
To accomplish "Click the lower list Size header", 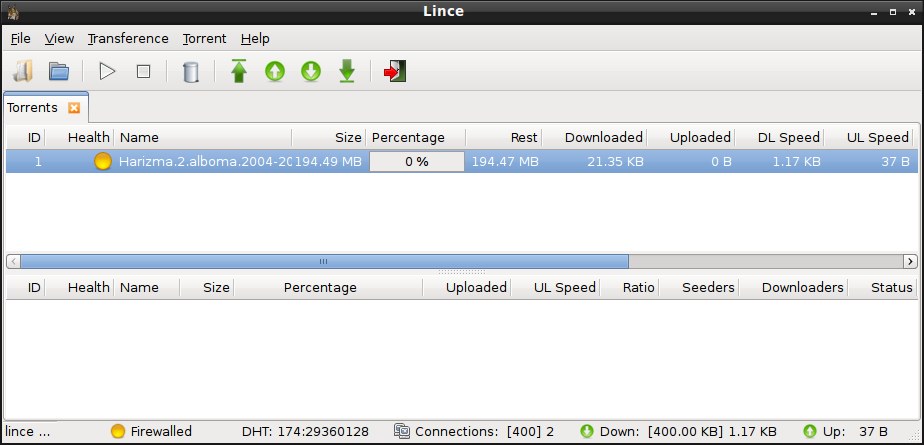I will [207, 288].
